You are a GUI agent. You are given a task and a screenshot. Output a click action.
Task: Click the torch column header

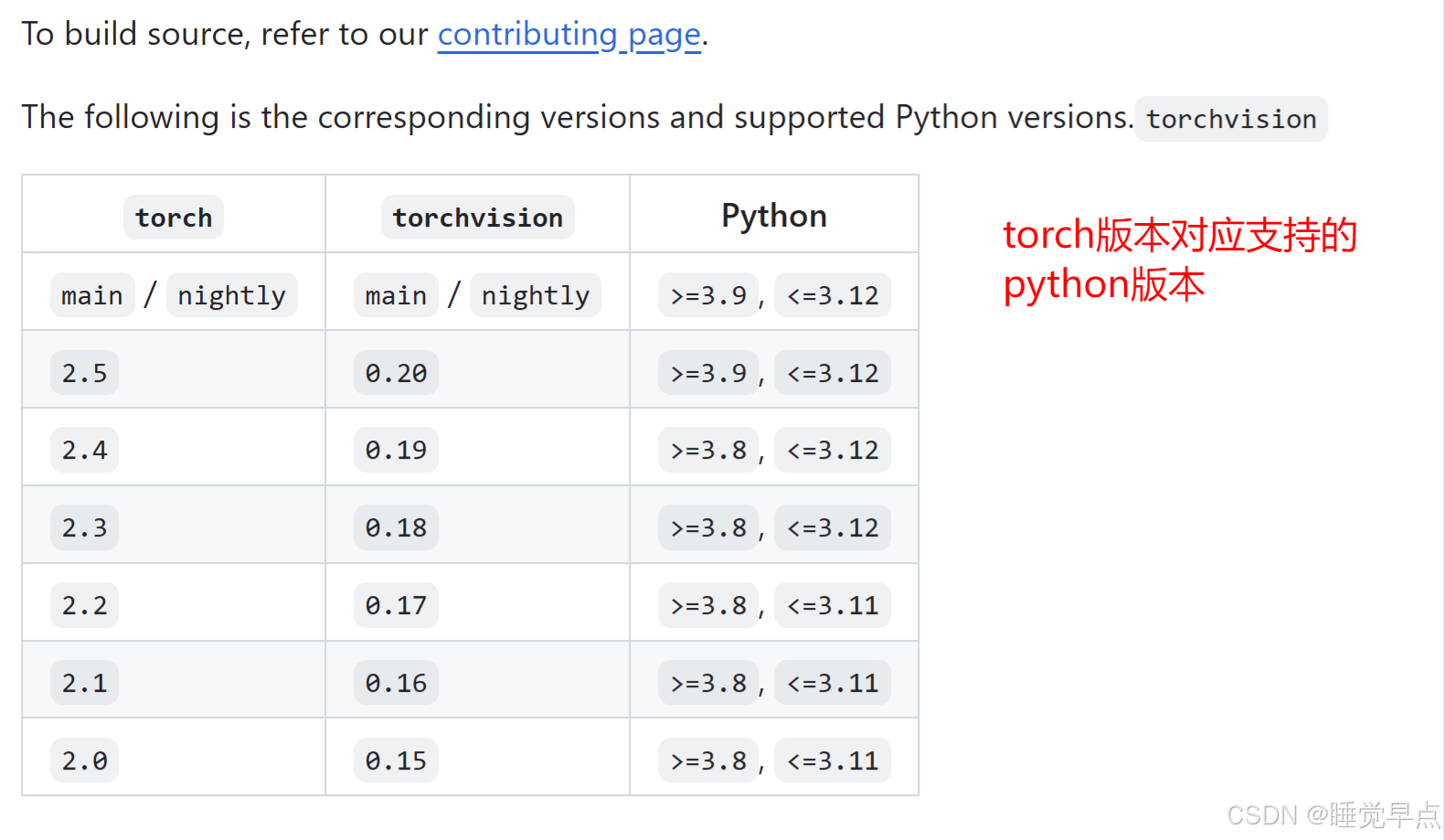pos(174,218)
